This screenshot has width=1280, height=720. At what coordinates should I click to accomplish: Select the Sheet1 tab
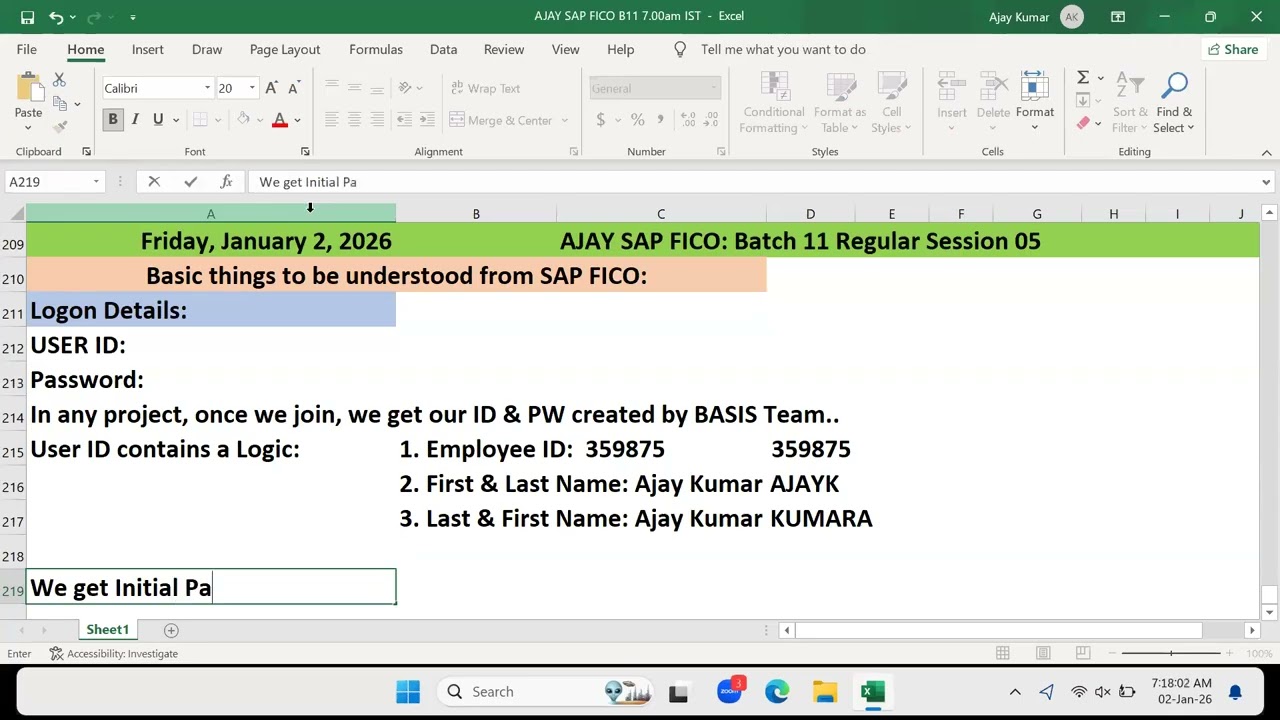click(x=107, y=630)
